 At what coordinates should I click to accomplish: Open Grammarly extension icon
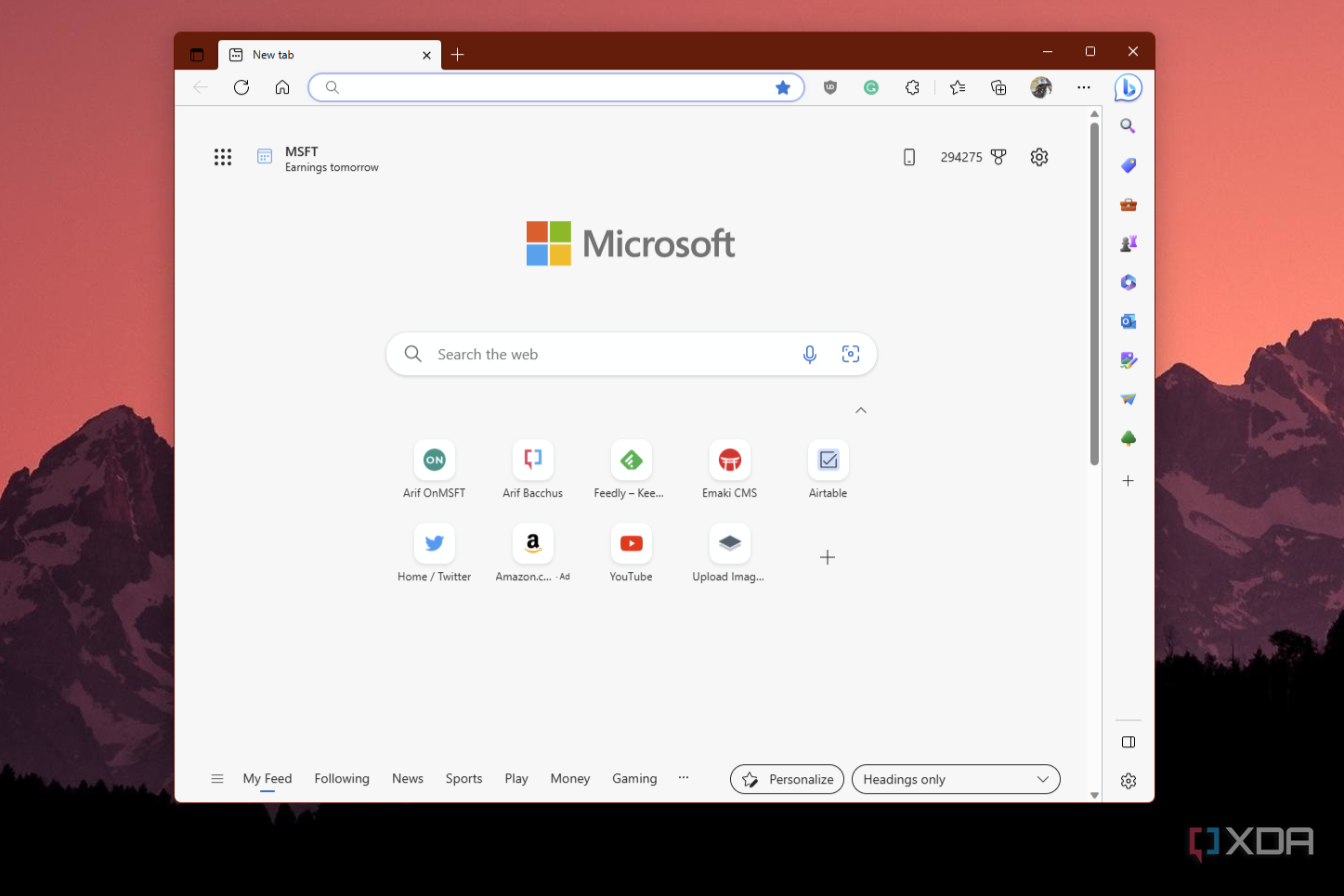coord(871,87)
